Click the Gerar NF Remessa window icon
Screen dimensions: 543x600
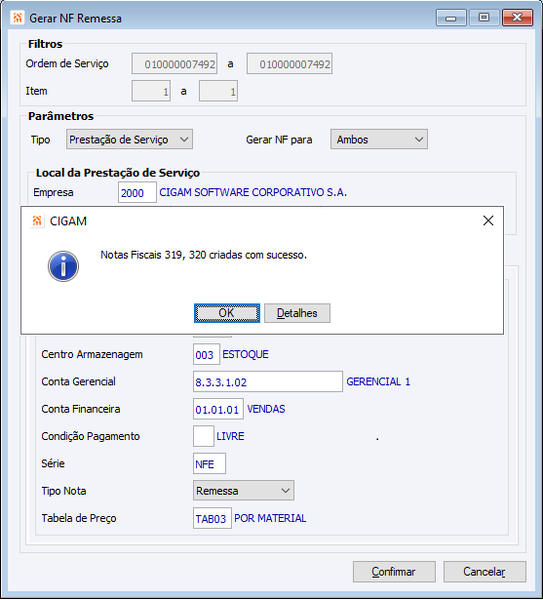17,18
